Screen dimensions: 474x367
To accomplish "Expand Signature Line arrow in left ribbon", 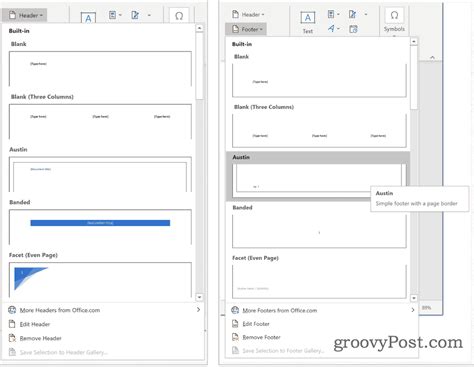I will pyautogui.click(x=149, y=15).
